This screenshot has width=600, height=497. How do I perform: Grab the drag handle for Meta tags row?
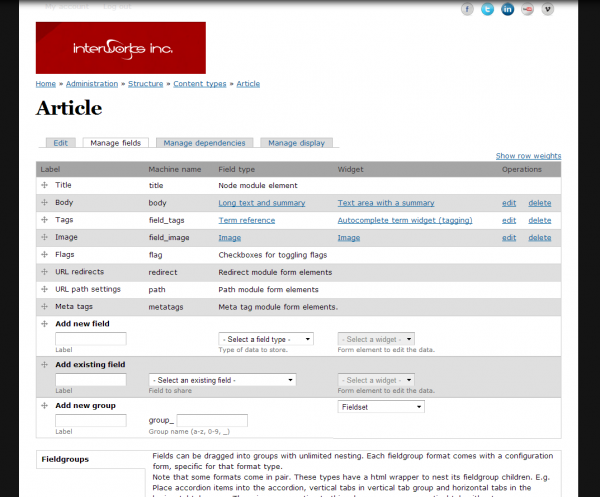(x=44, y=306)
